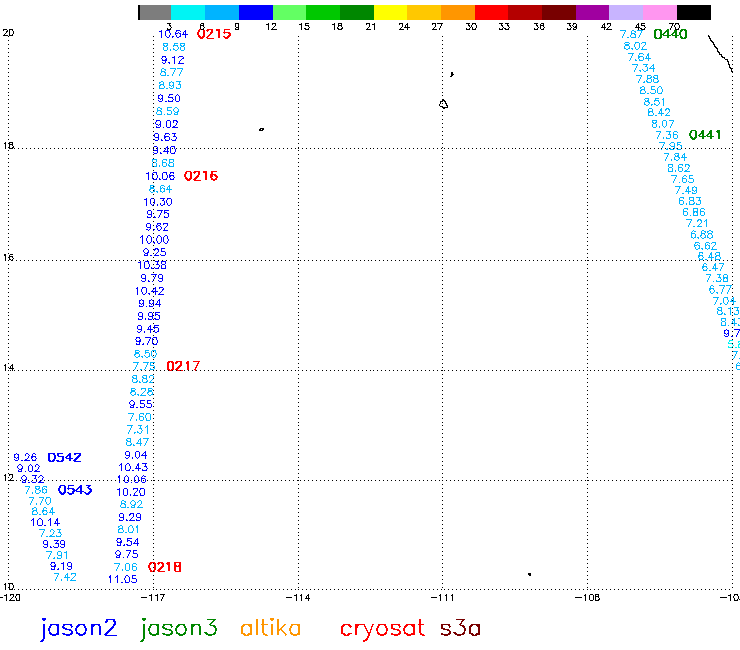
Task: Click the value 7.87 beside 0440
Action: (x=631, y=34)
